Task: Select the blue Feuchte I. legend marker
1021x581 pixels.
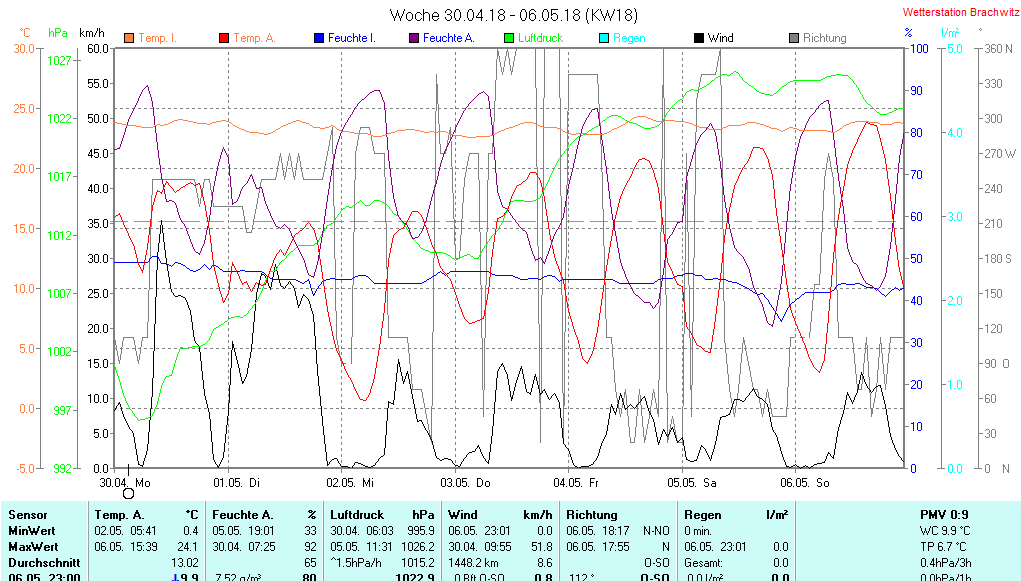Action: 319,38
